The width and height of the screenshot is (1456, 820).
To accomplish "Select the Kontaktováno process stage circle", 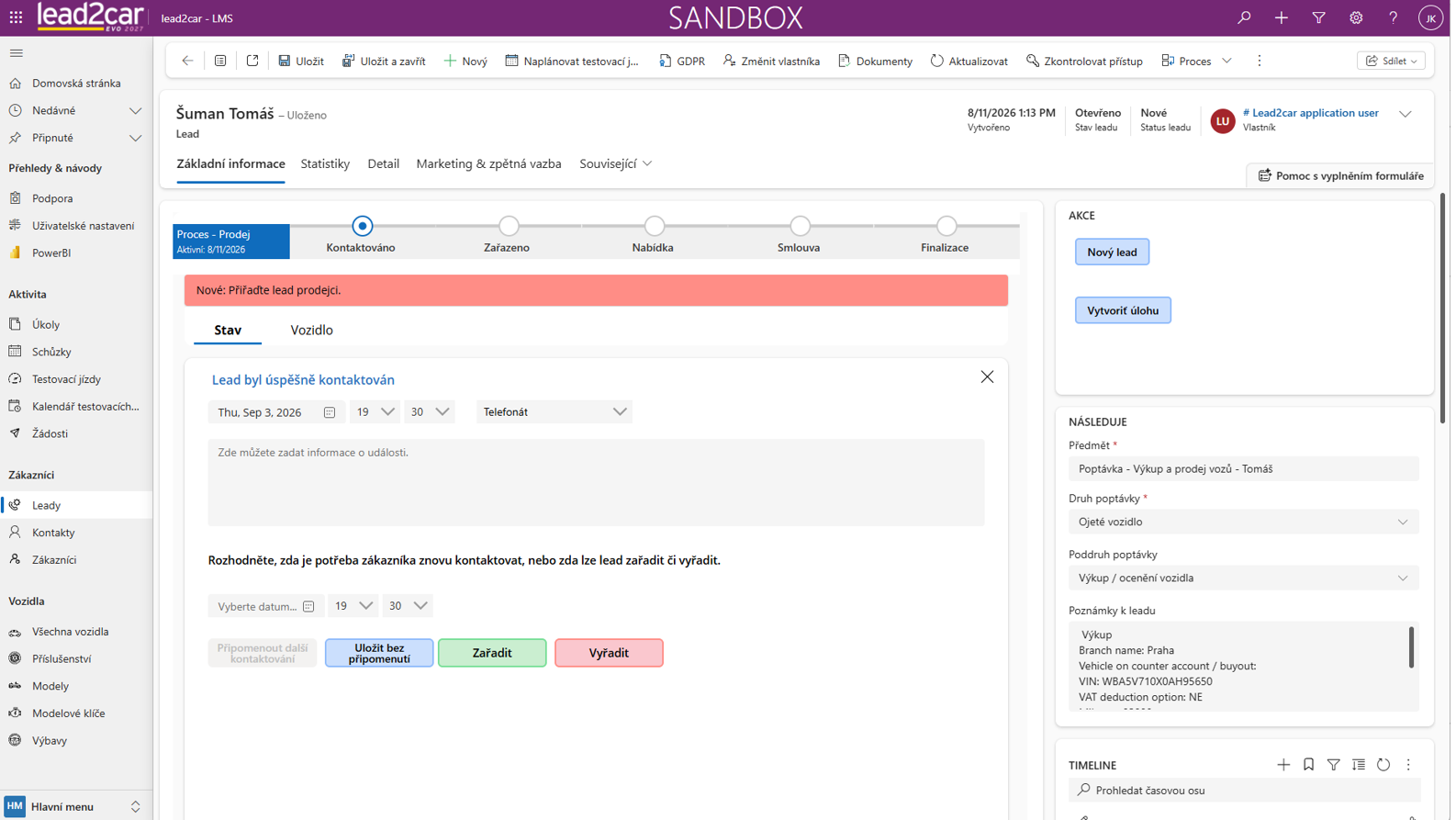I will 363,226.
